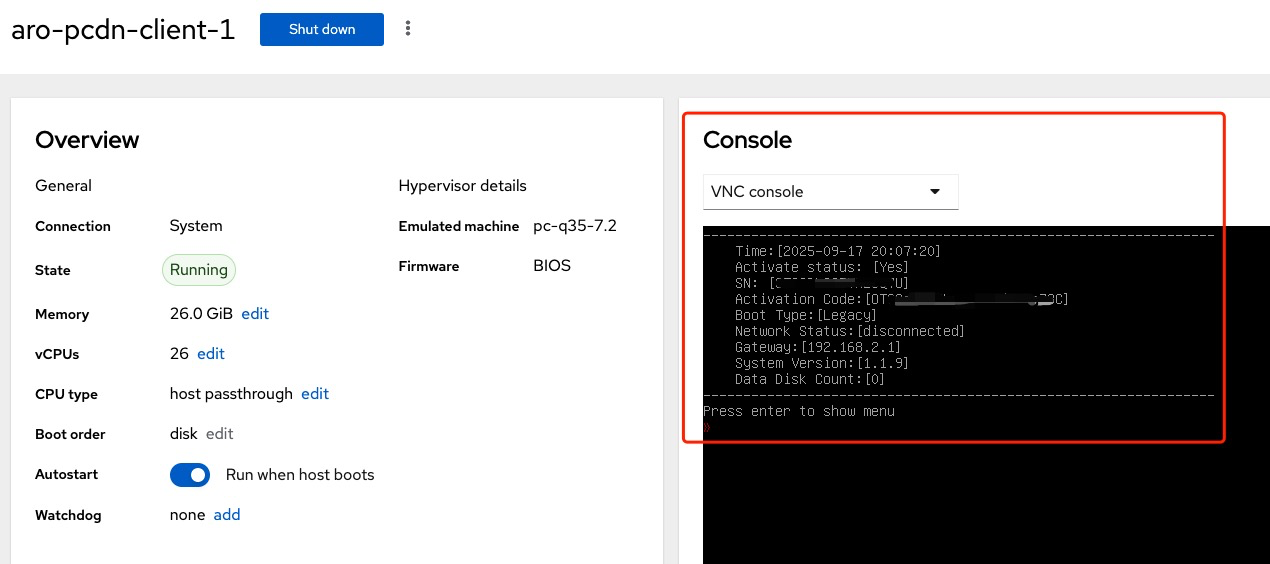Edit the vCPUs count

[211, 354]
